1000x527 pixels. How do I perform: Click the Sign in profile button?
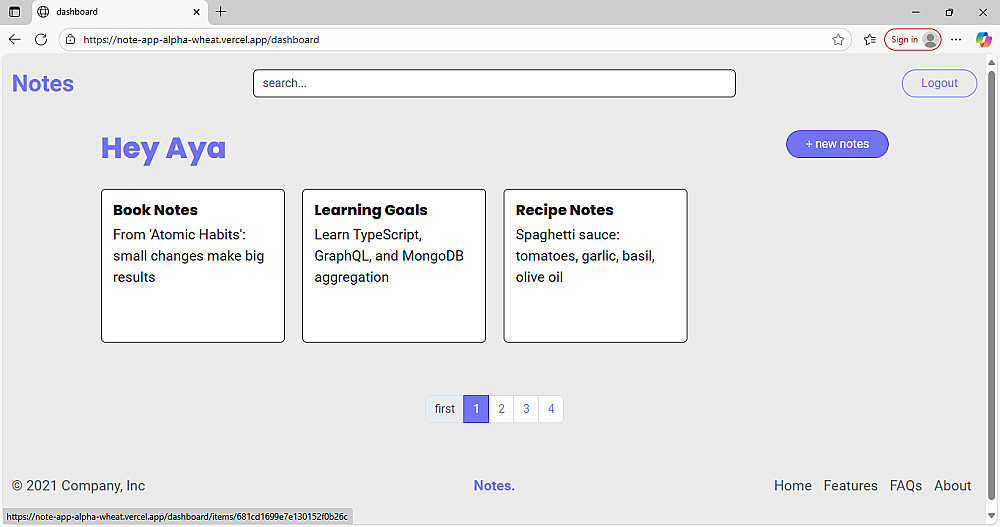pyautogui.click(x=912, y=40)
